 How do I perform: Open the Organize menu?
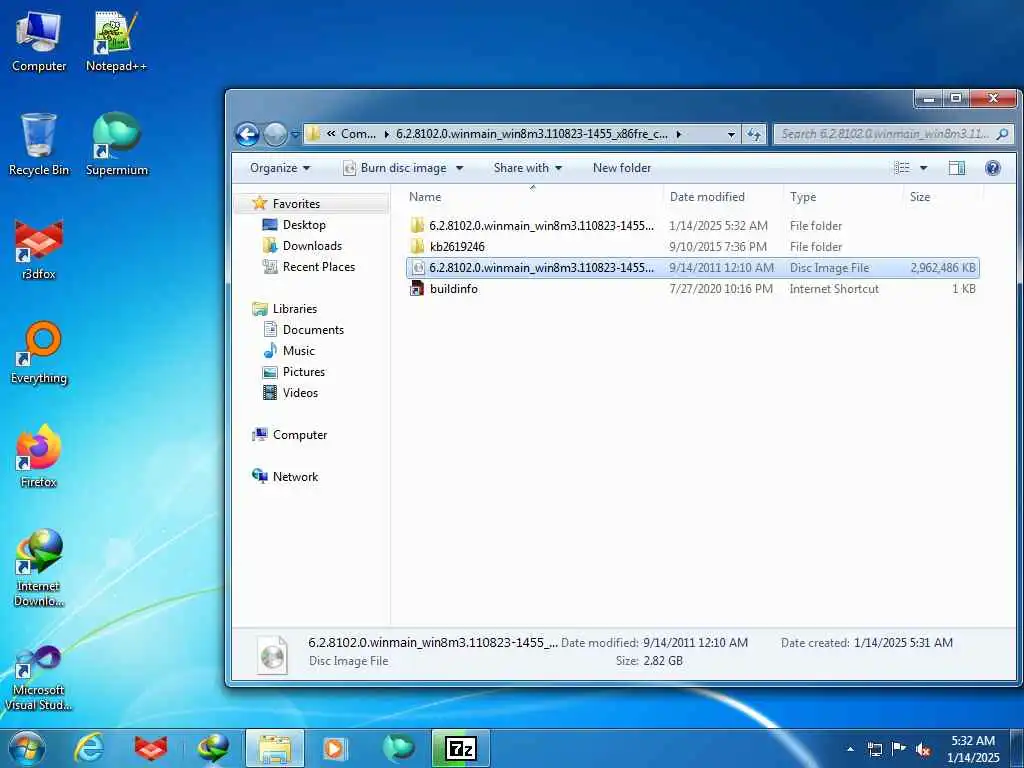point(280,168)
